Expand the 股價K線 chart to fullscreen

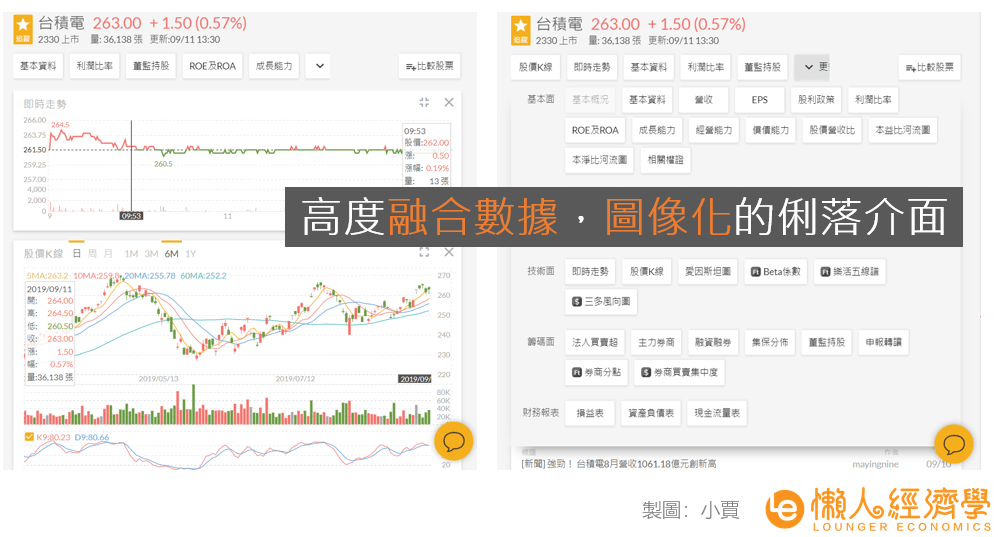(x=424, y=253)
